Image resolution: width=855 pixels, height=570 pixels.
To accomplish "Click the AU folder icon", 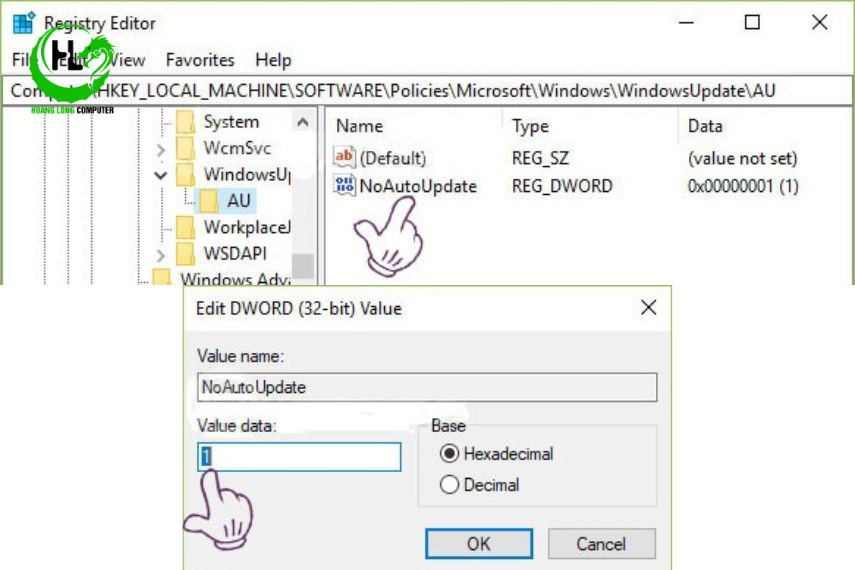I will (x=209, y=201).
